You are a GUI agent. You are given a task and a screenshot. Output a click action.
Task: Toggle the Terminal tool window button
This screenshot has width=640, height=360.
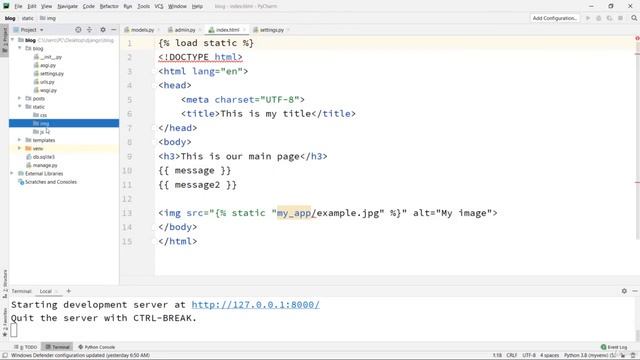click(x=58, y=347)
